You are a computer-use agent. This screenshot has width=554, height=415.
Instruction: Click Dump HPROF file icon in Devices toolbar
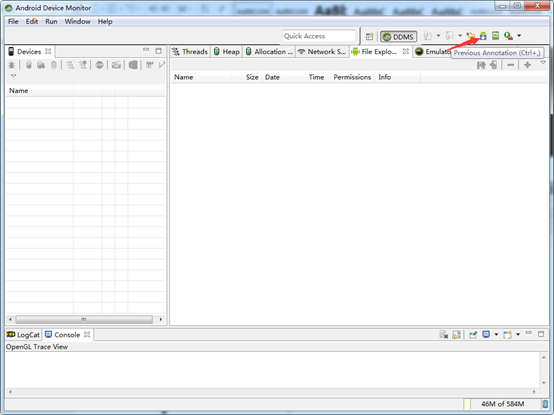[x=41, y=65]
